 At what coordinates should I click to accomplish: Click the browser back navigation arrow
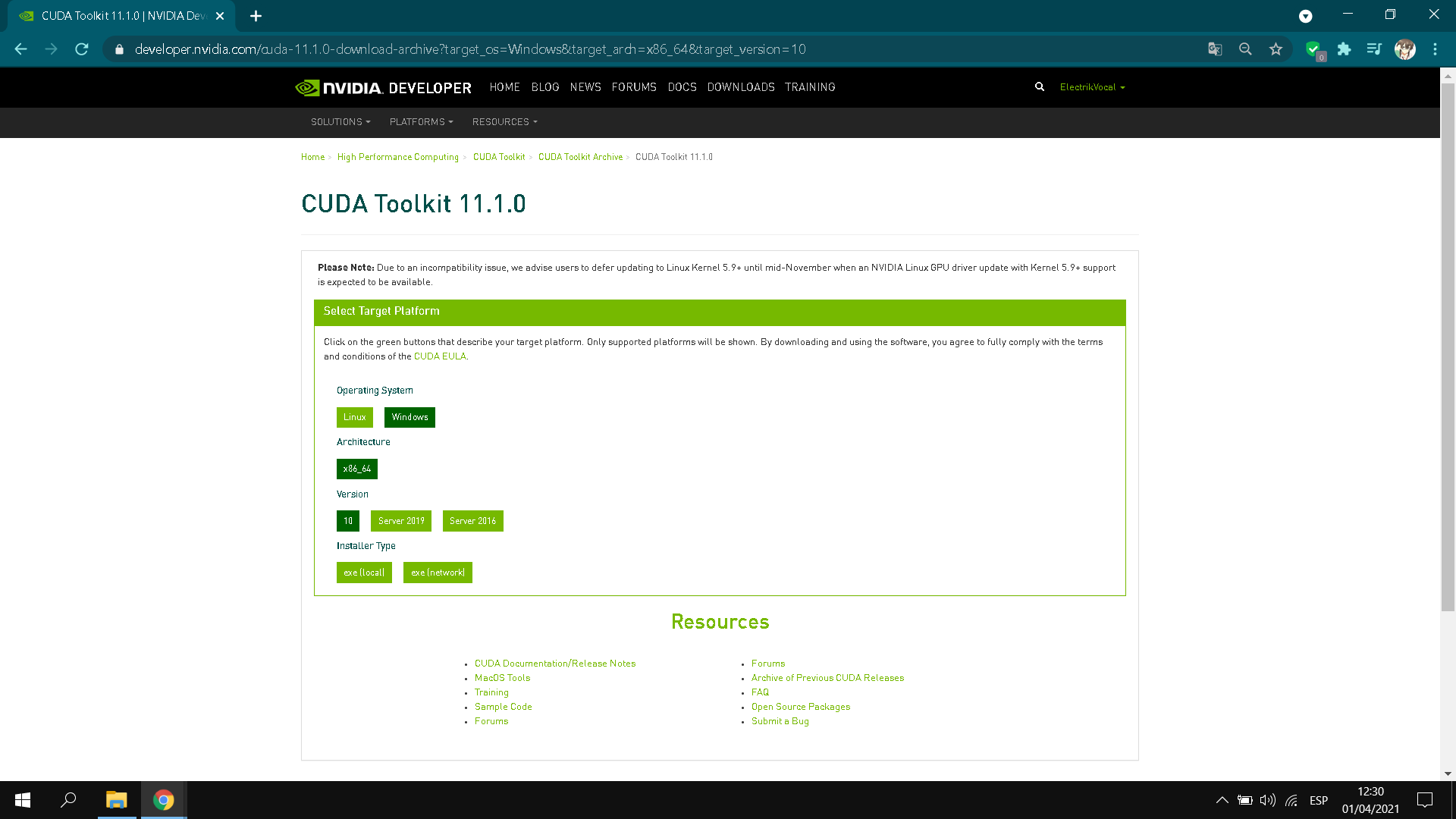point(20,49)
